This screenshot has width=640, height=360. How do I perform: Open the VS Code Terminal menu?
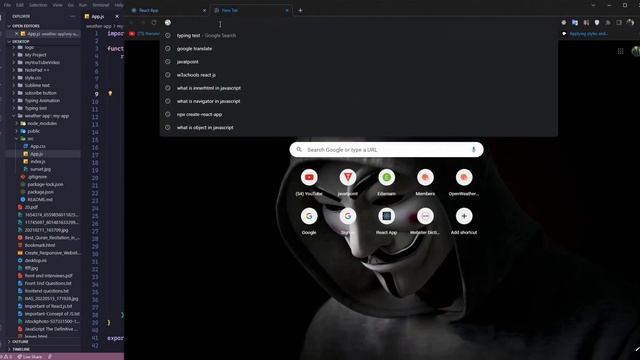pyautogui.click(x=101, y=5)
